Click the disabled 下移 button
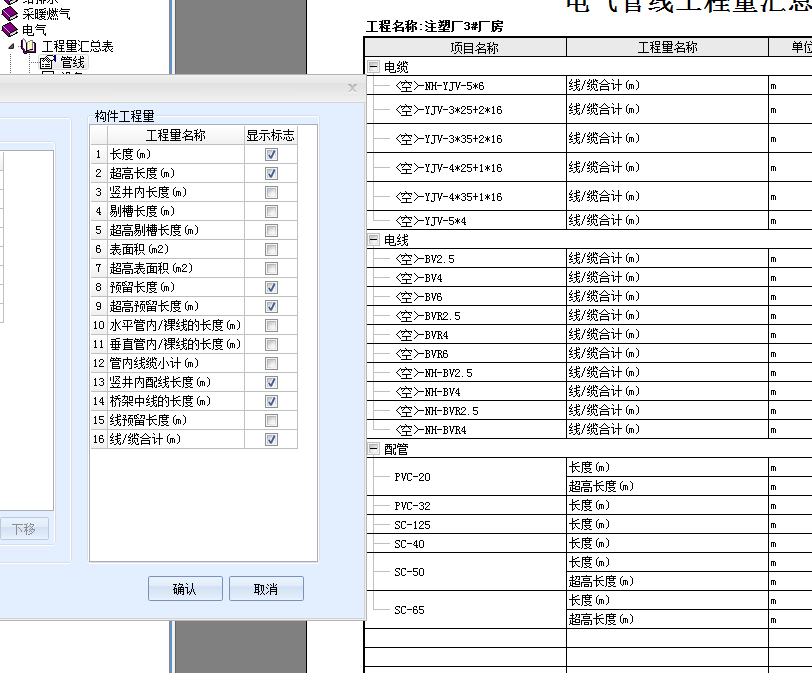This screenshot has width=812, height=673. click(24, 529)
